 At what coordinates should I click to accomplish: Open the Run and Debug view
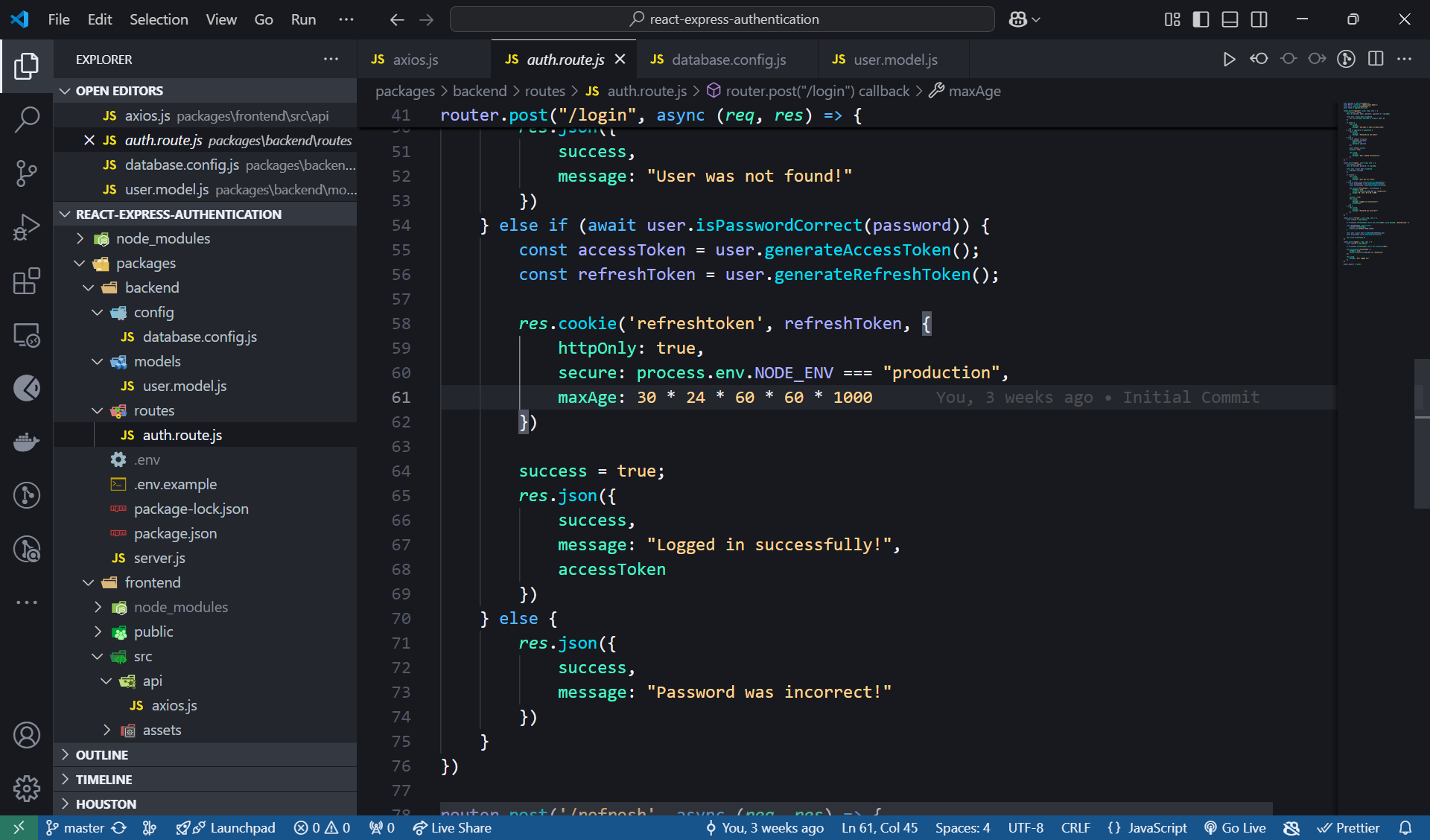pos(27,227)
